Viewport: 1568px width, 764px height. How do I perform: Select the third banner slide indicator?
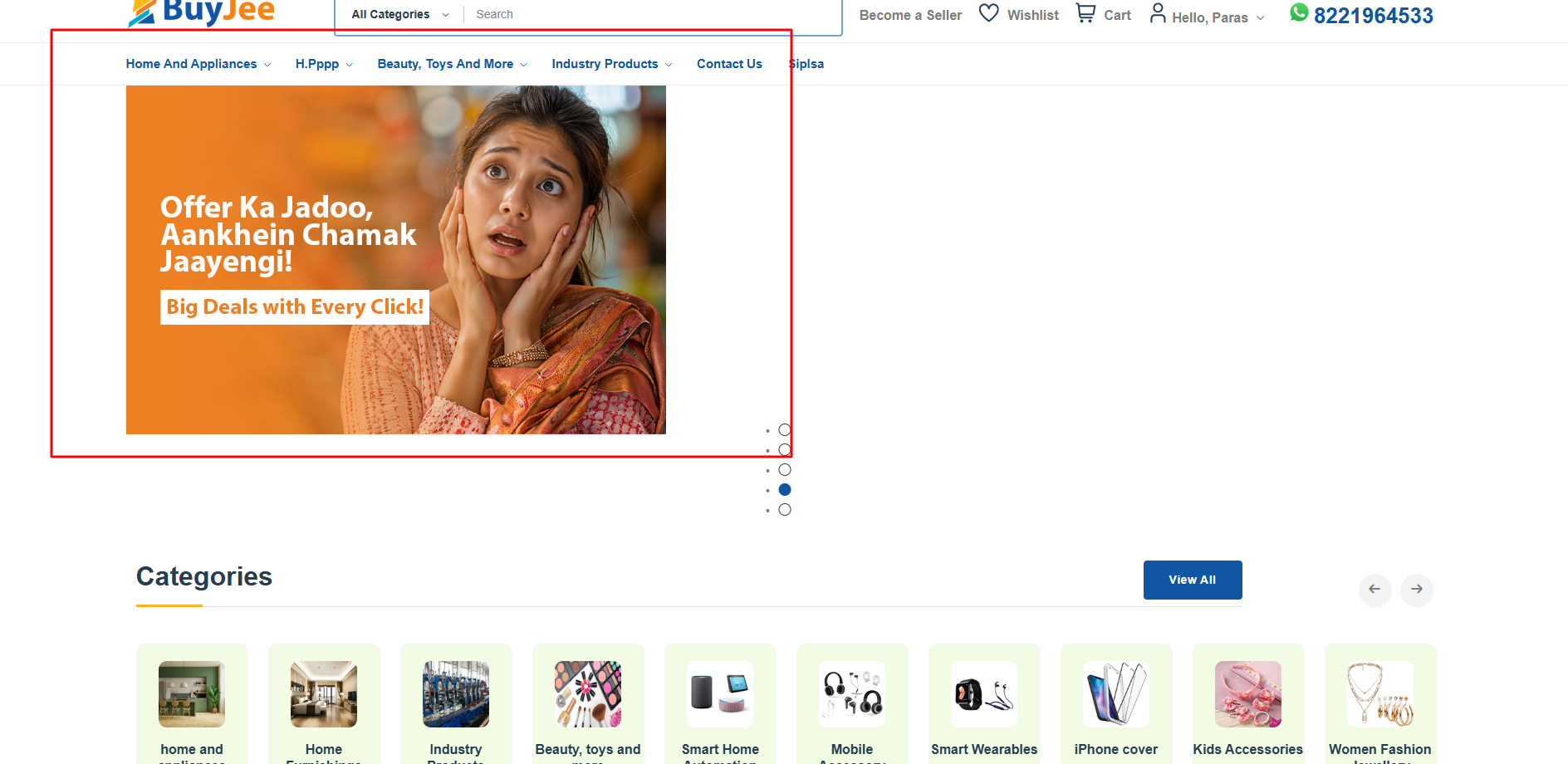pyautogui.click(x=785, y=470)
